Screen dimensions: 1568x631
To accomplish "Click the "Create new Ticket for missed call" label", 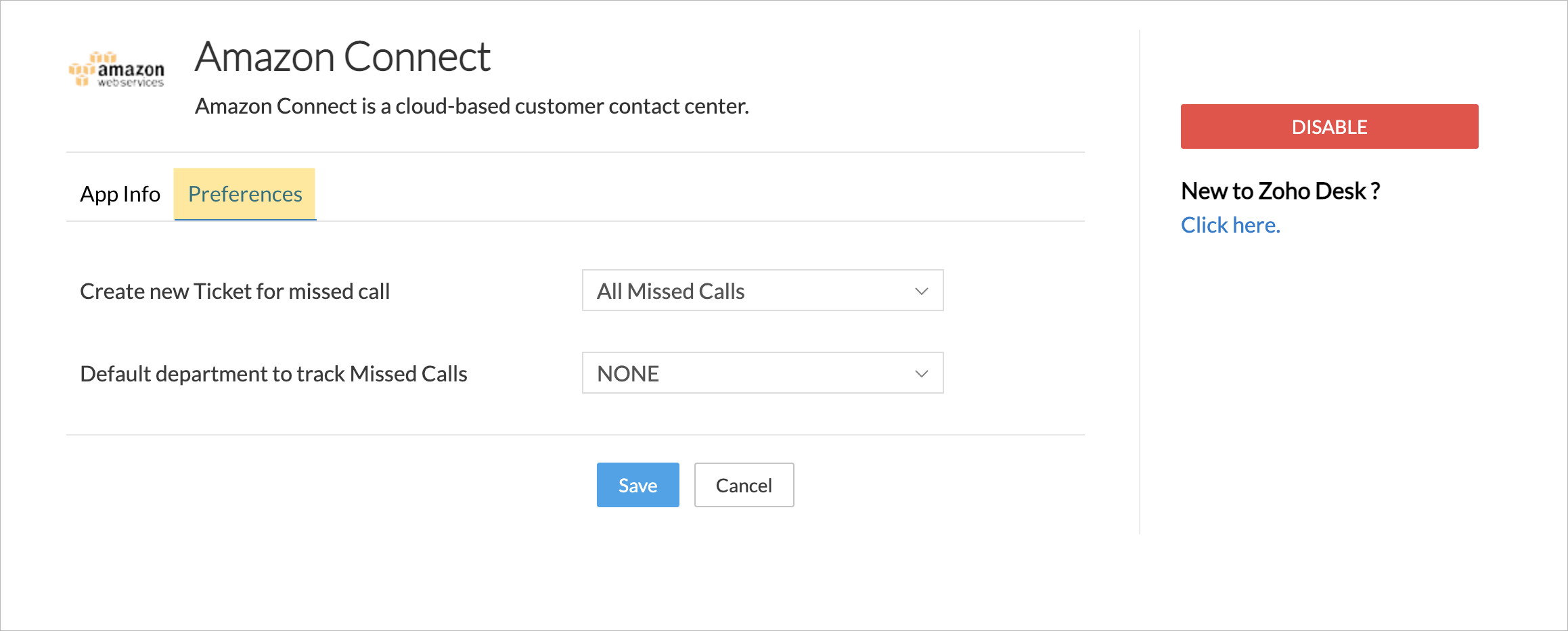I will [x=235, y=291].
